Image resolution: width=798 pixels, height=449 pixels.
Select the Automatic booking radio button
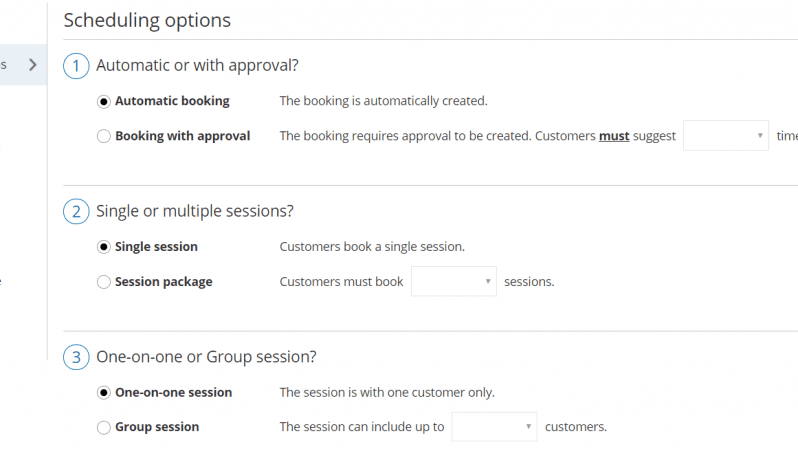(104, 101)
